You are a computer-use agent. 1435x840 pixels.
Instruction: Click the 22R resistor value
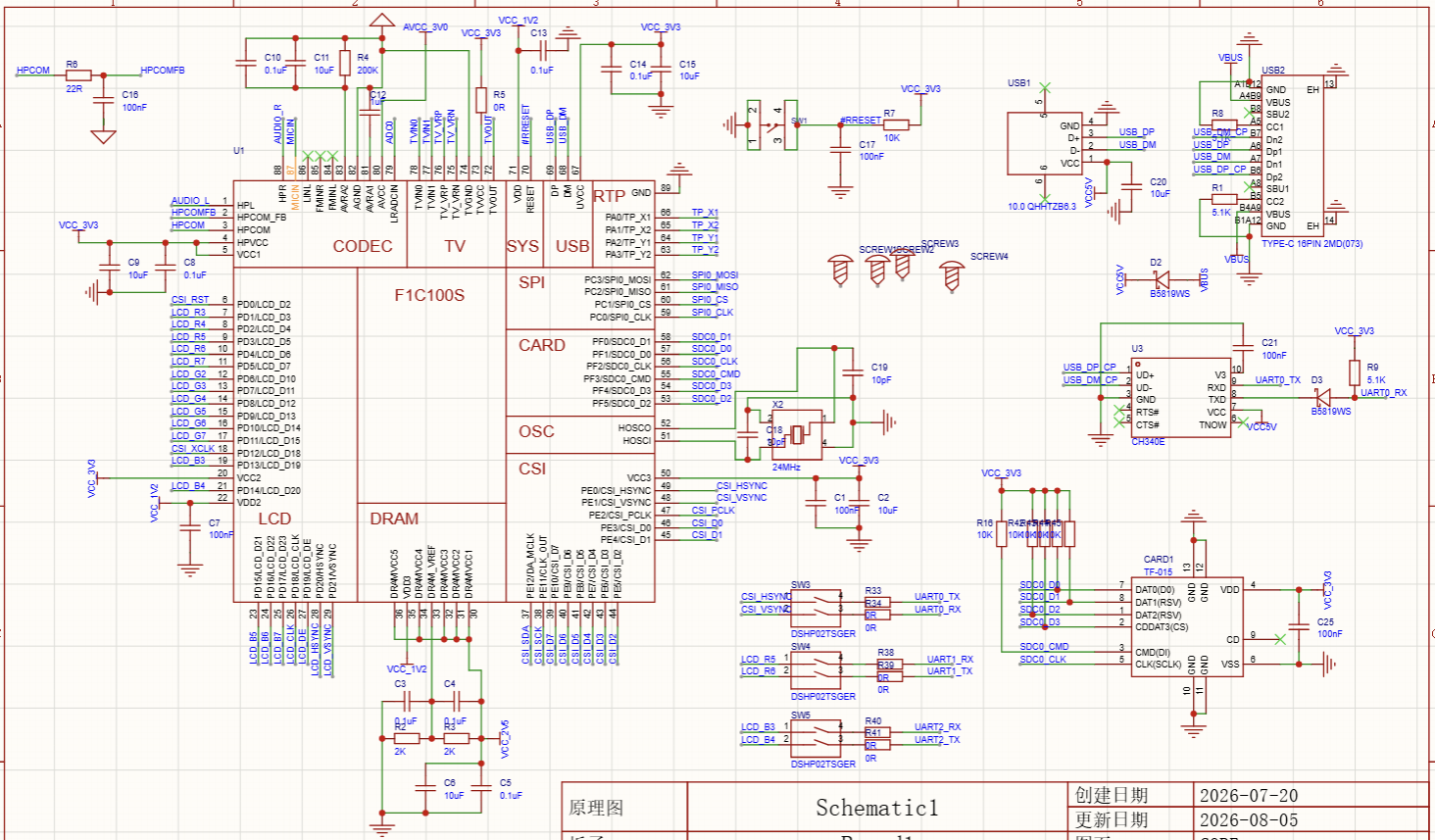click(x=74, y=89)
